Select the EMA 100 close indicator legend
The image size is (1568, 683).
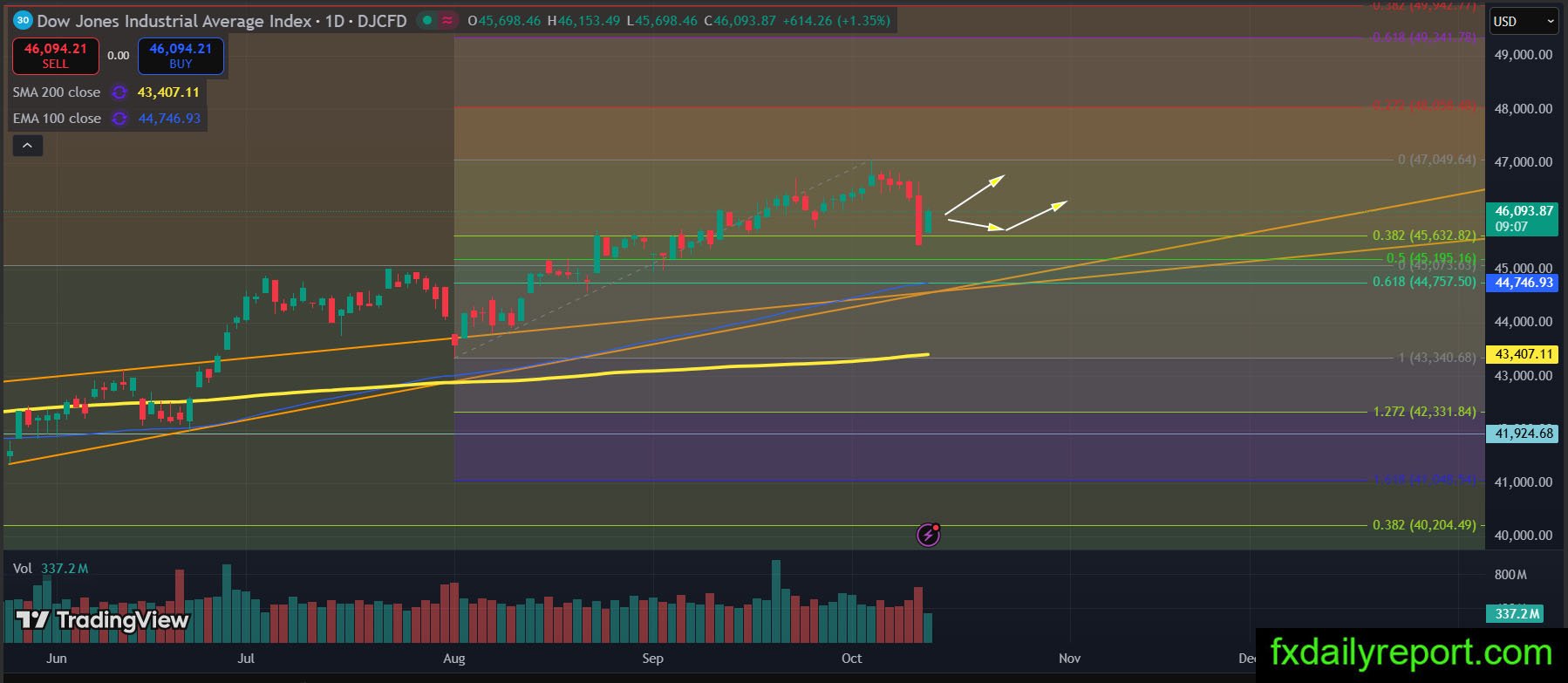point(57,119)
